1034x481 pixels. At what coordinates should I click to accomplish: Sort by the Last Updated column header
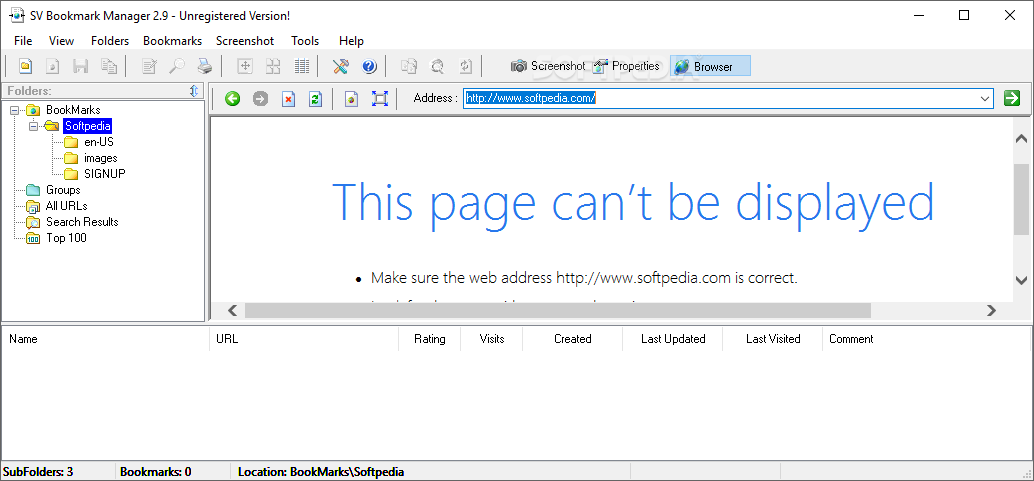coord(673,338)
